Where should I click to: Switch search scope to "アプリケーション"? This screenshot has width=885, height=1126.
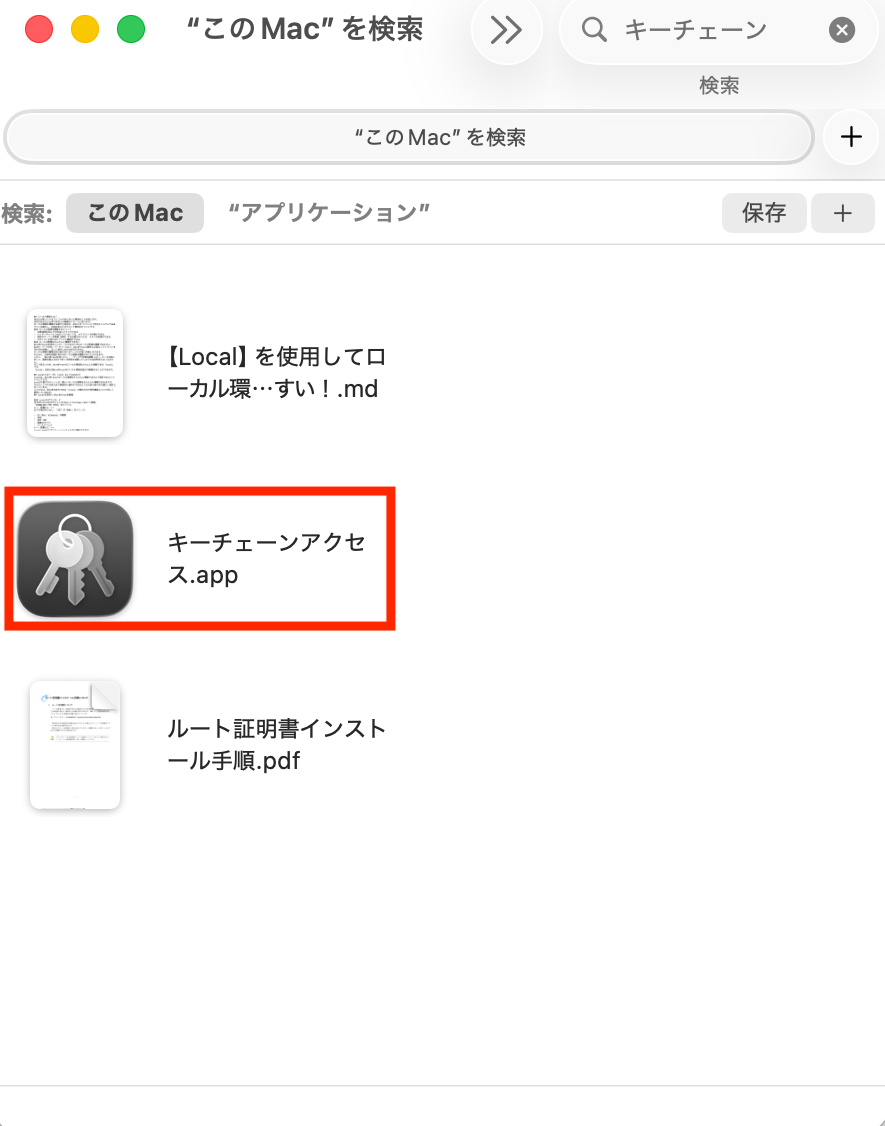[329, 213]
